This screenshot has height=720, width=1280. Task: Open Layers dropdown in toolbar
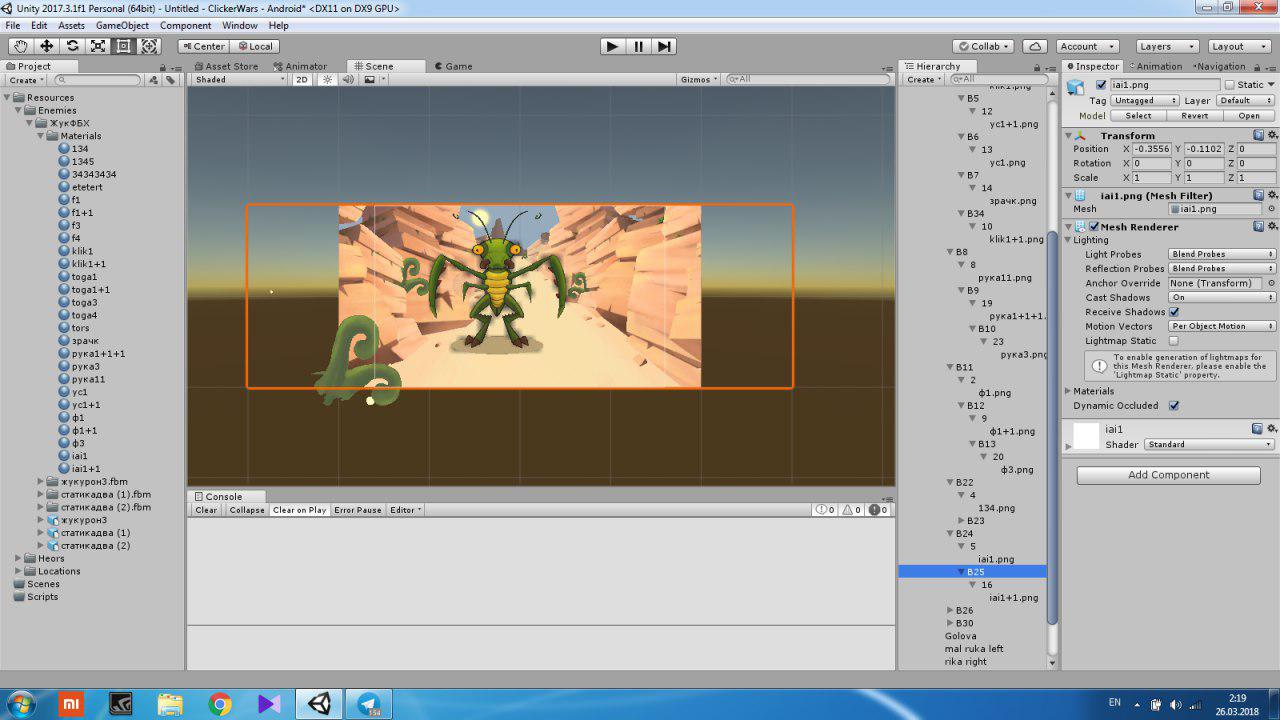tap(1167, 46)
